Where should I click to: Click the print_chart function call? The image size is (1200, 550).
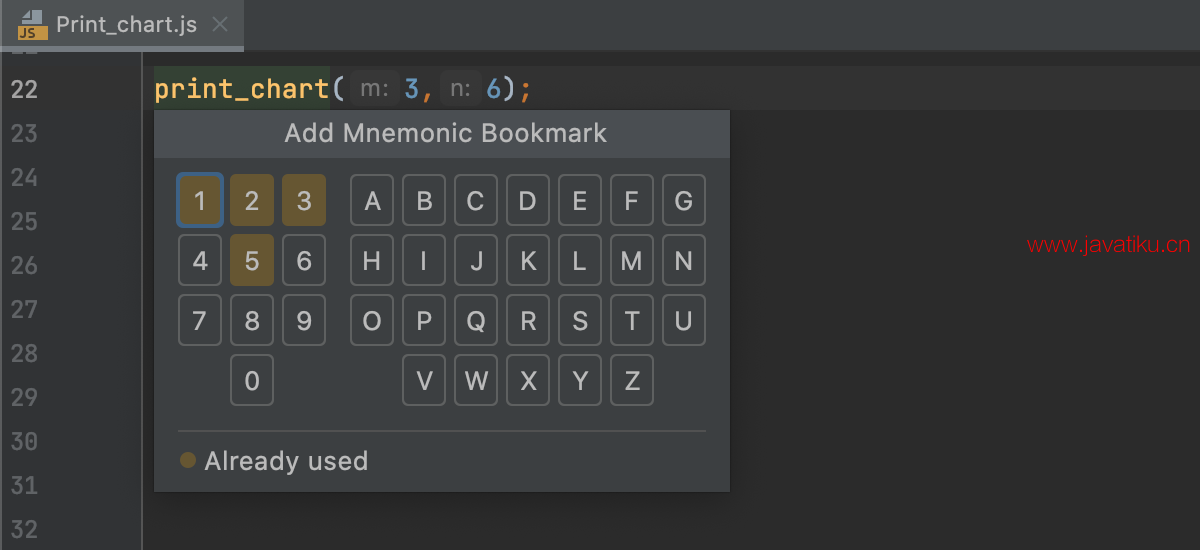[x=242, y=89]
